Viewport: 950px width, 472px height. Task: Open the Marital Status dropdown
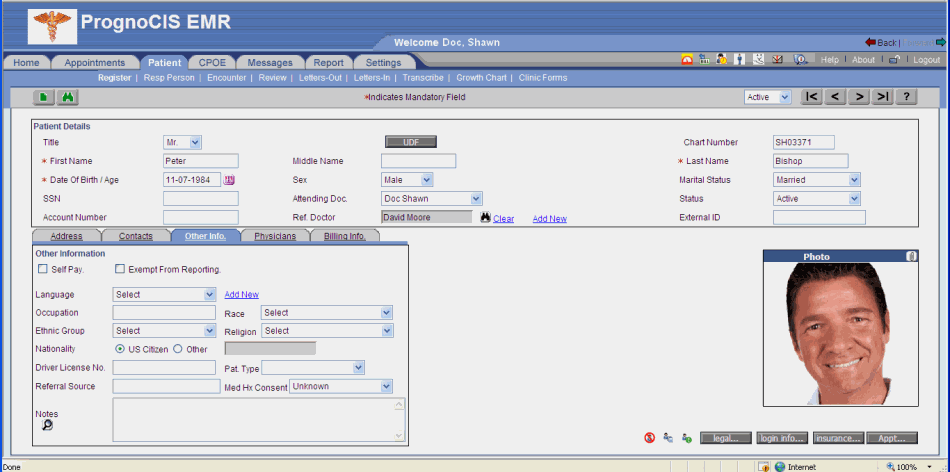pos(817,180)
